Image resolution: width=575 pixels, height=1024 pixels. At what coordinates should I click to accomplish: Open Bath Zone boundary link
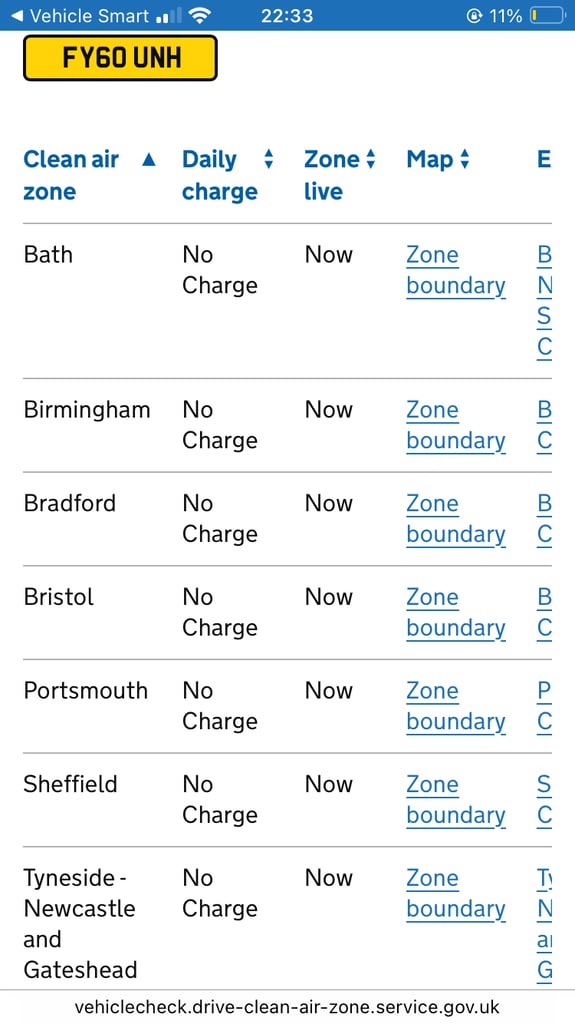(x=455, y=270)
